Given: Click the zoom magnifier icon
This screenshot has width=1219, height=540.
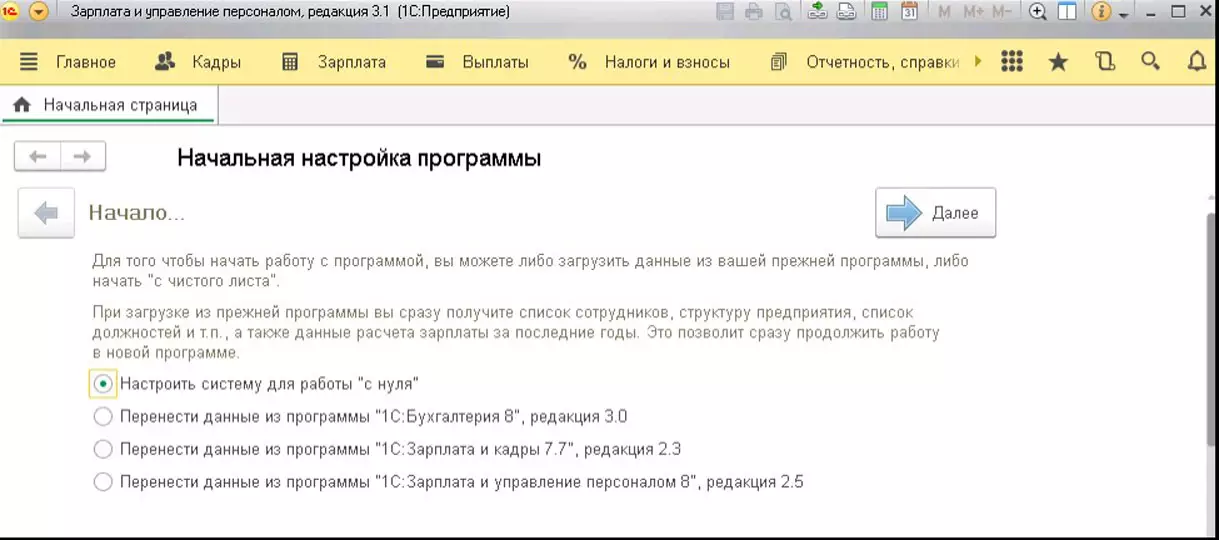Looking at the screenshot, I should click(x=1038, y=12).
